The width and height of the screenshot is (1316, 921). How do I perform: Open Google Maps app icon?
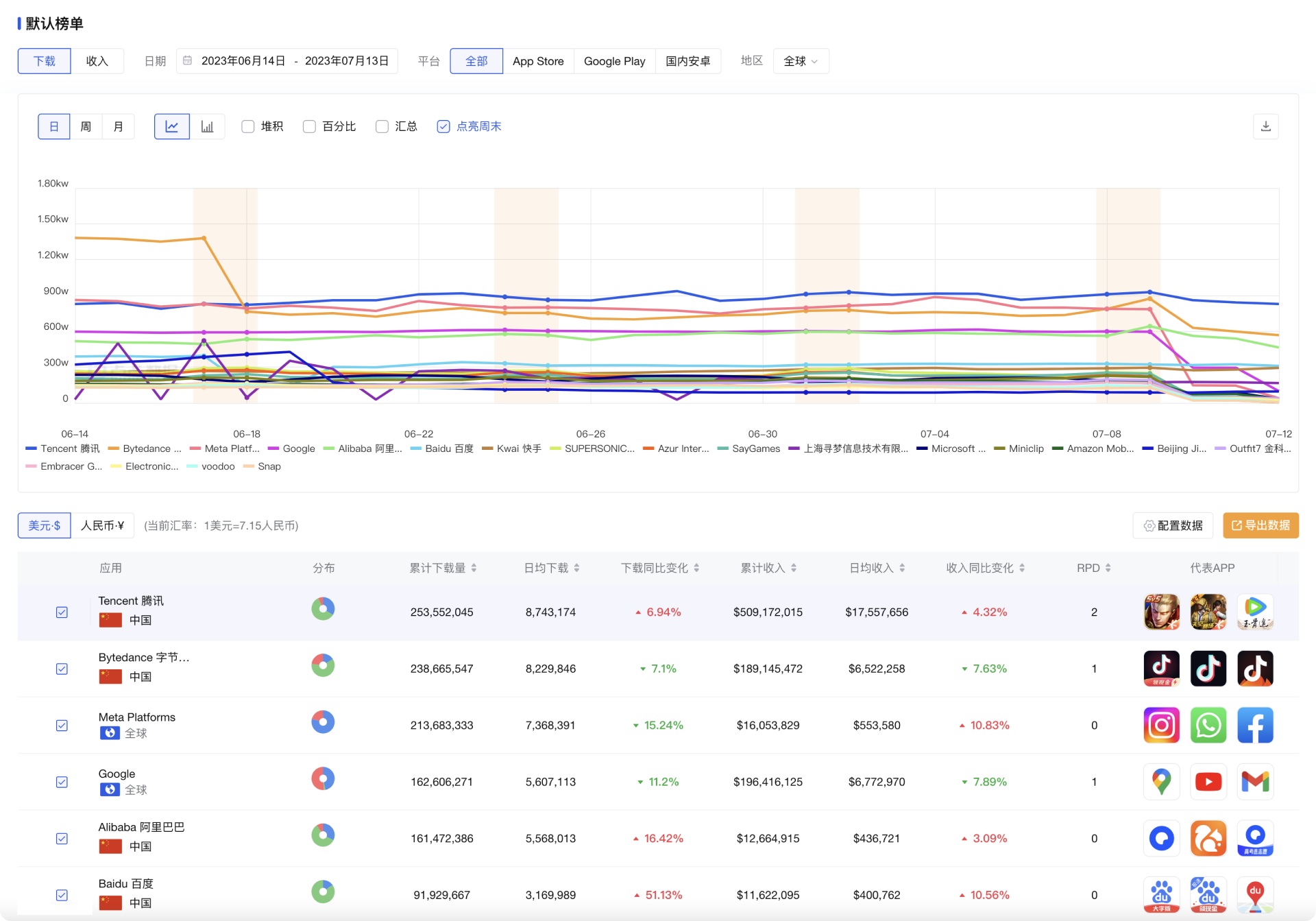tap(1161, 782)
